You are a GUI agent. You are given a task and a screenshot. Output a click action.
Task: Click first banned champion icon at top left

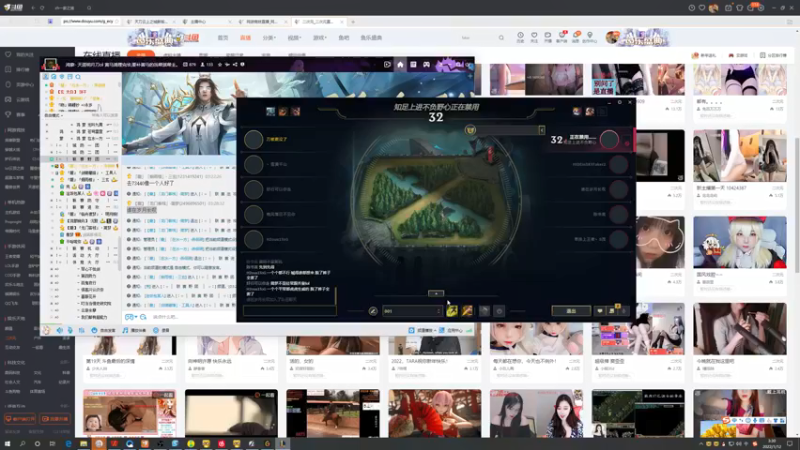click(270, 111)
